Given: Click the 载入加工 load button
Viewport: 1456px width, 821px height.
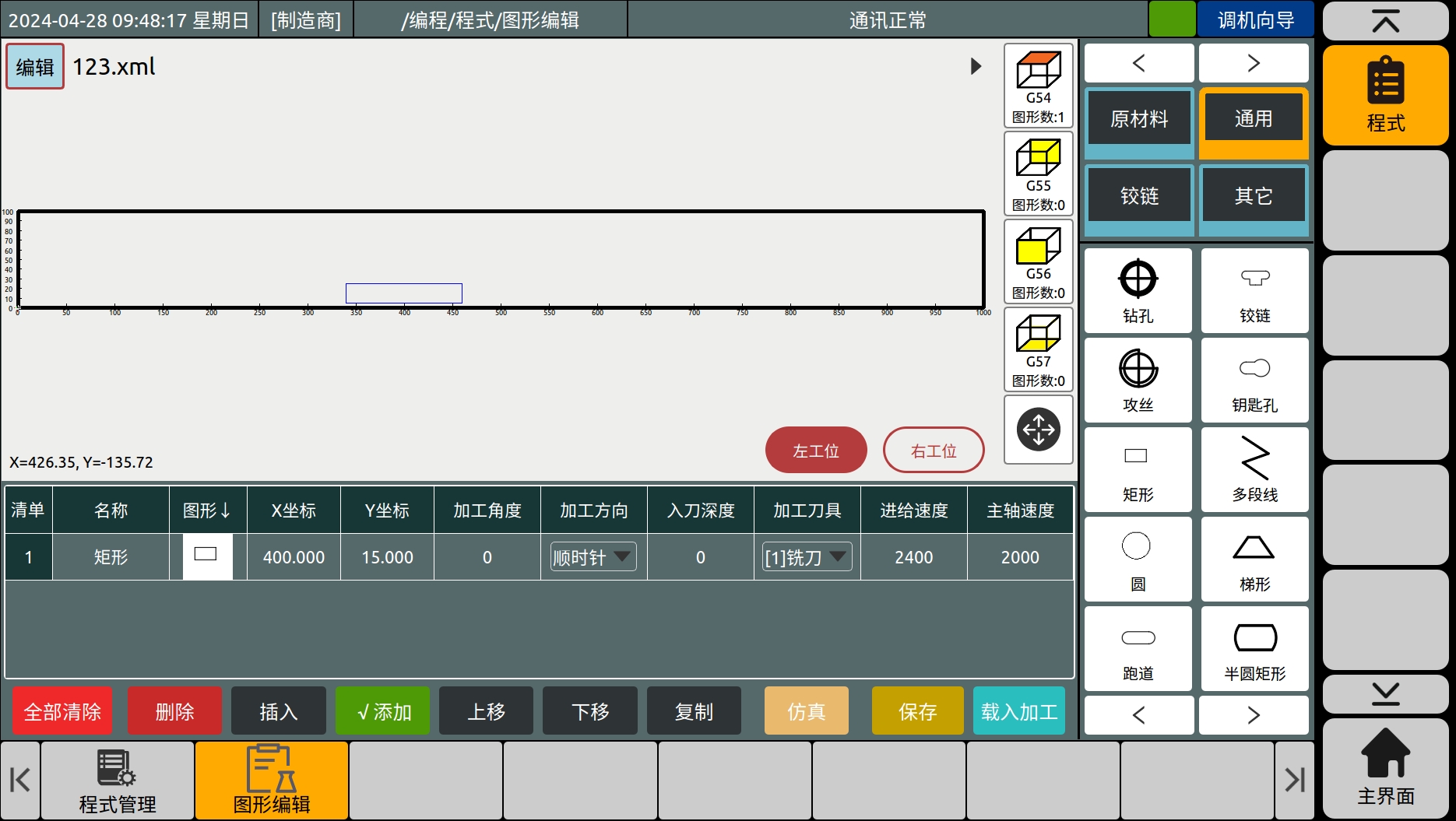Looking at the screenshot, I should tap(1018, 711).
